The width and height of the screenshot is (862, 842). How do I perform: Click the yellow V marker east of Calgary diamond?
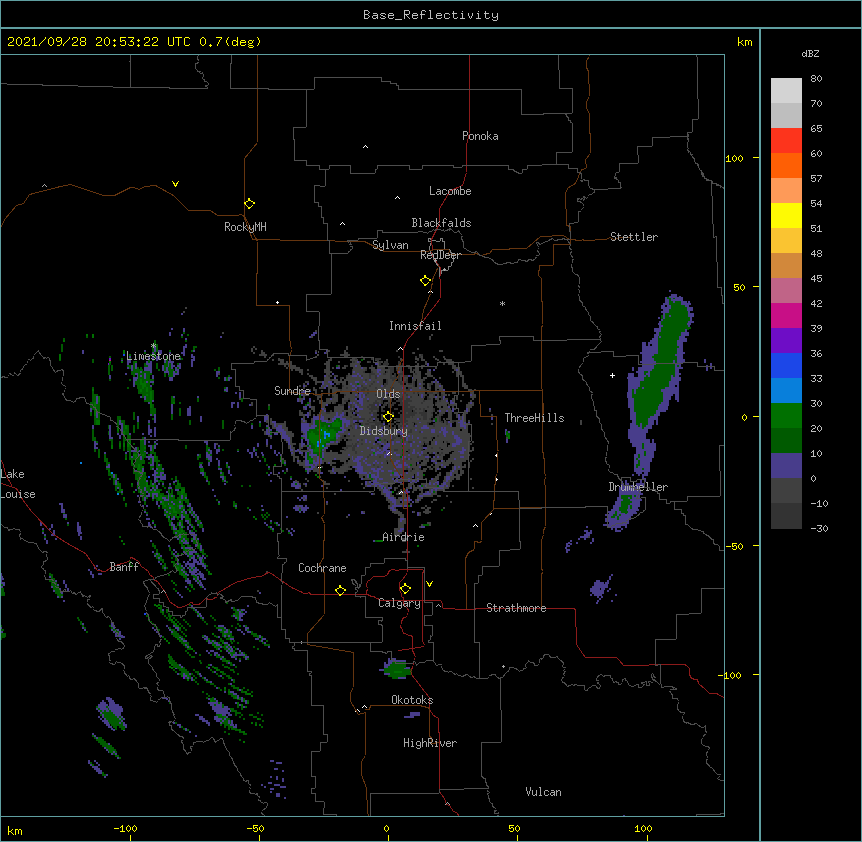[x=429, y=584]
